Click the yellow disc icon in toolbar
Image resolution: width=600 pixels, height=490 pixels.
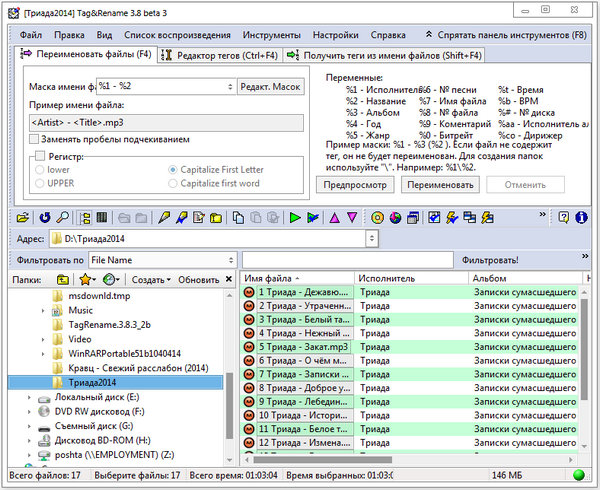pos(377,217)
